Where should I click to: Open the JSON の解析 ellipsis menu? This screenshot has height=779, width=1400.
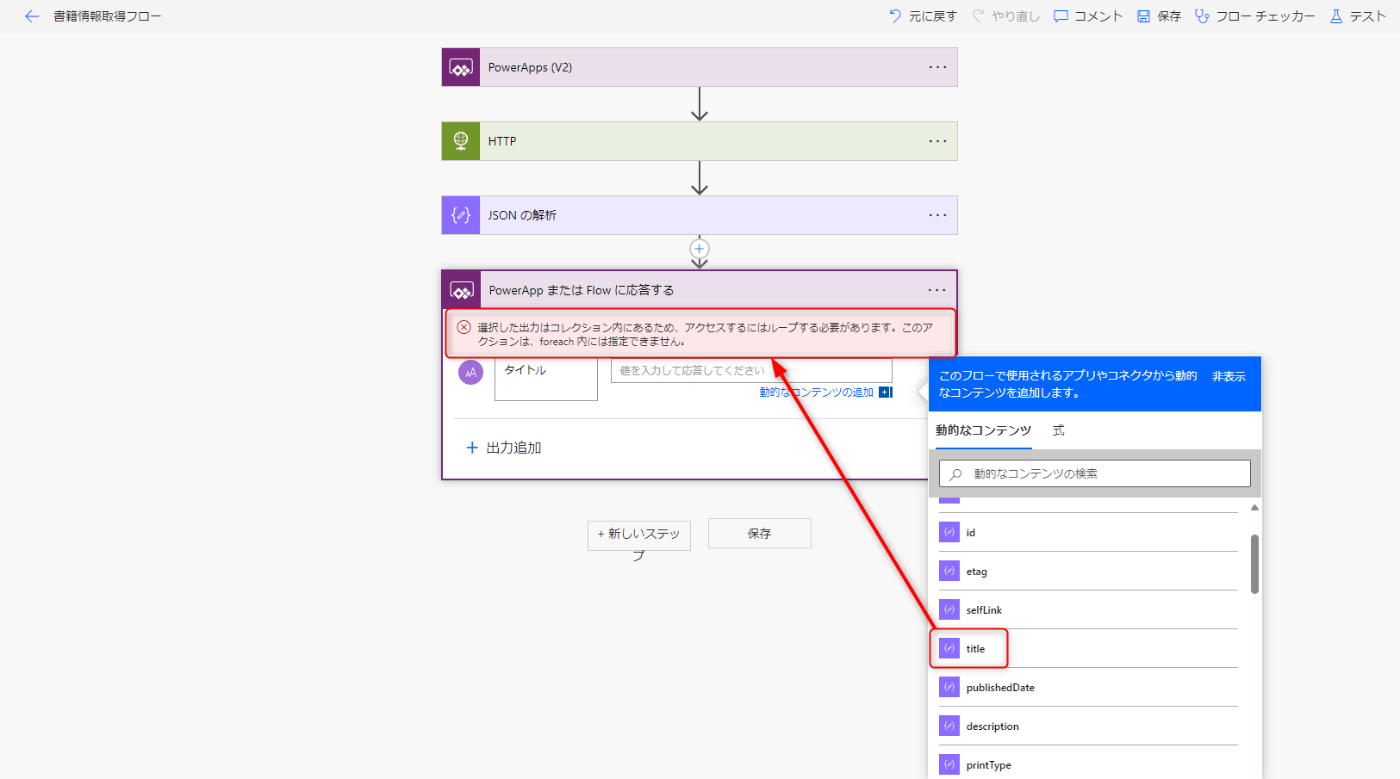tap(937, 215)
